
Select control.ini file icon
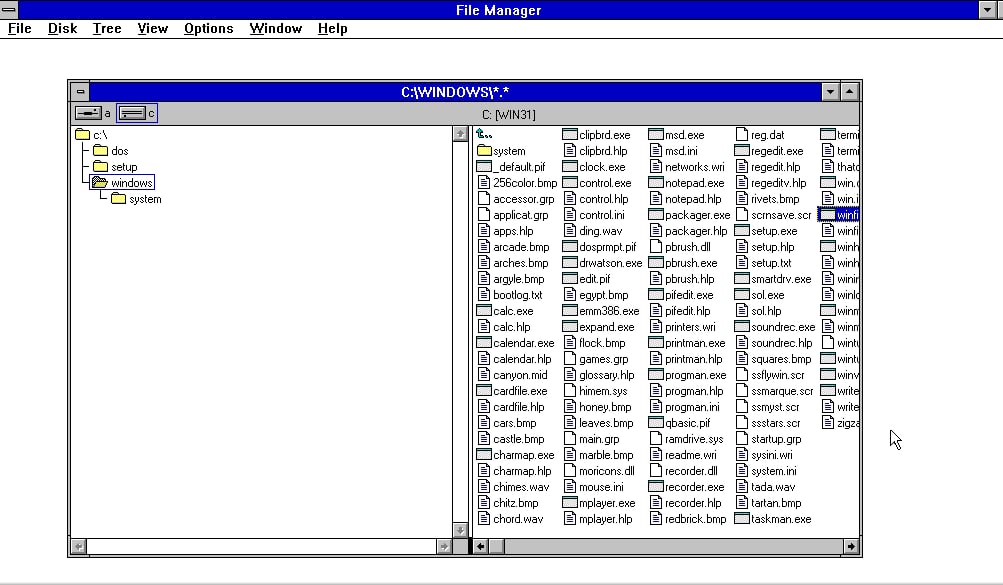point(569,215)
